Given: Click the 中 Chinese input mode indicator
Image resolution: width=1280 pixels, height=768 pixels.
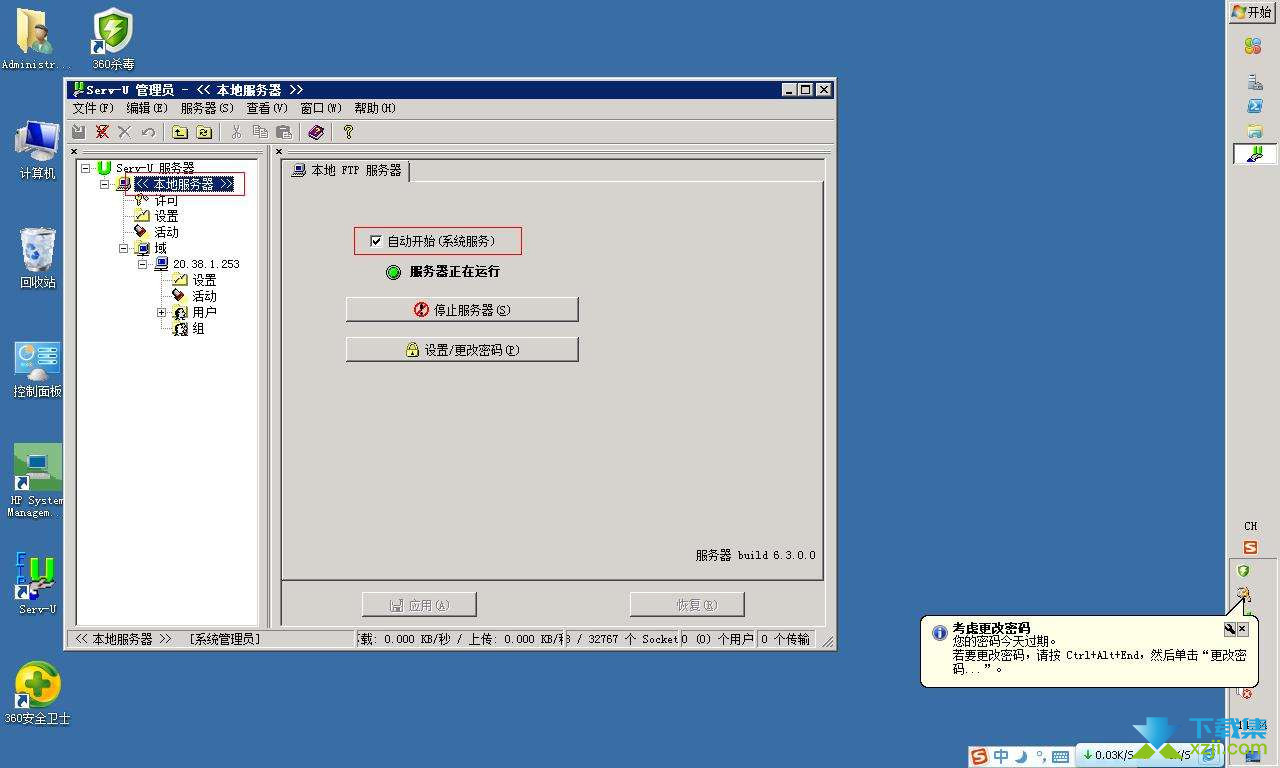Looking at the screenshot, I should click(1002, 756).
